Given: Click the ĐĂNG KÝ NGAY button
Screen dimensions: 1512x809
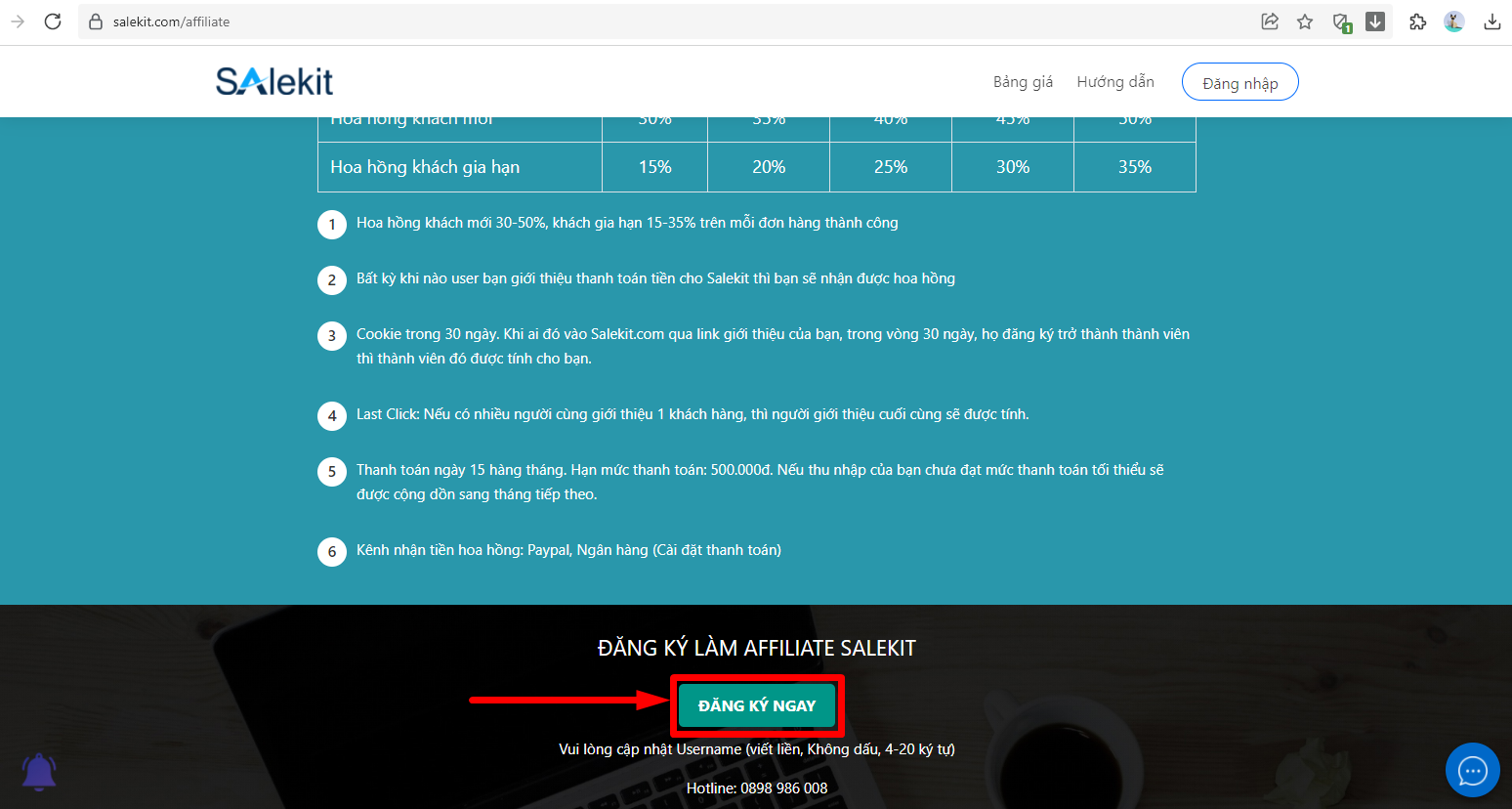Looking at the screenshot, I should [x=757, y=705].
